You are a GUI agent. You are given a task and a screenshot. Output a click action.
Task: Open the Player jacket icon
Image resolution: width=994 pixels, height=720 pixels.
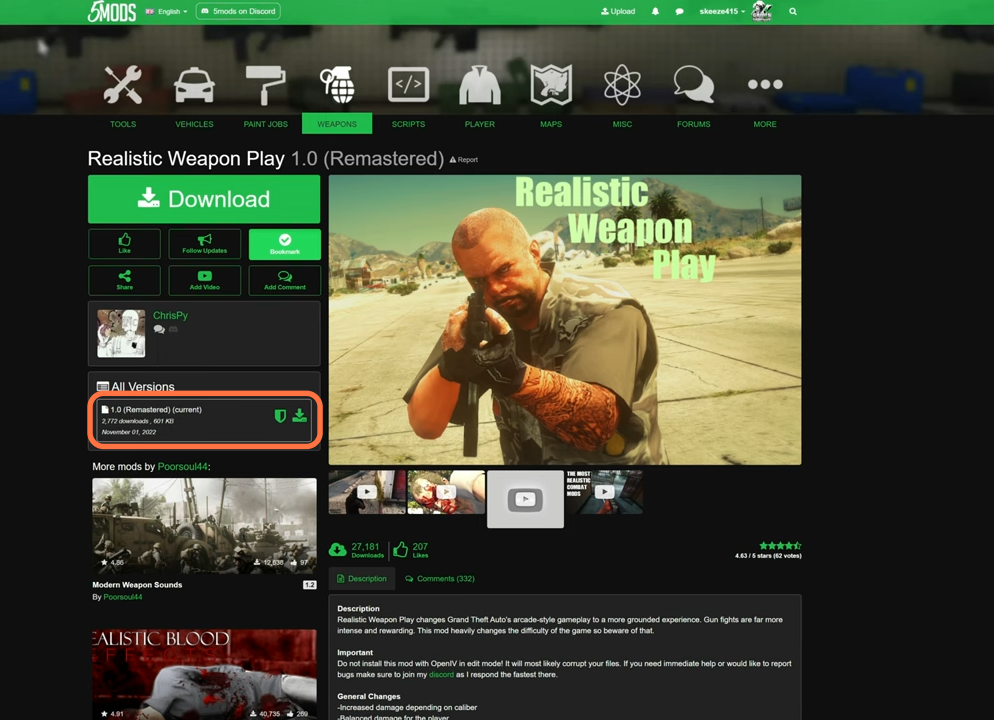480,85
